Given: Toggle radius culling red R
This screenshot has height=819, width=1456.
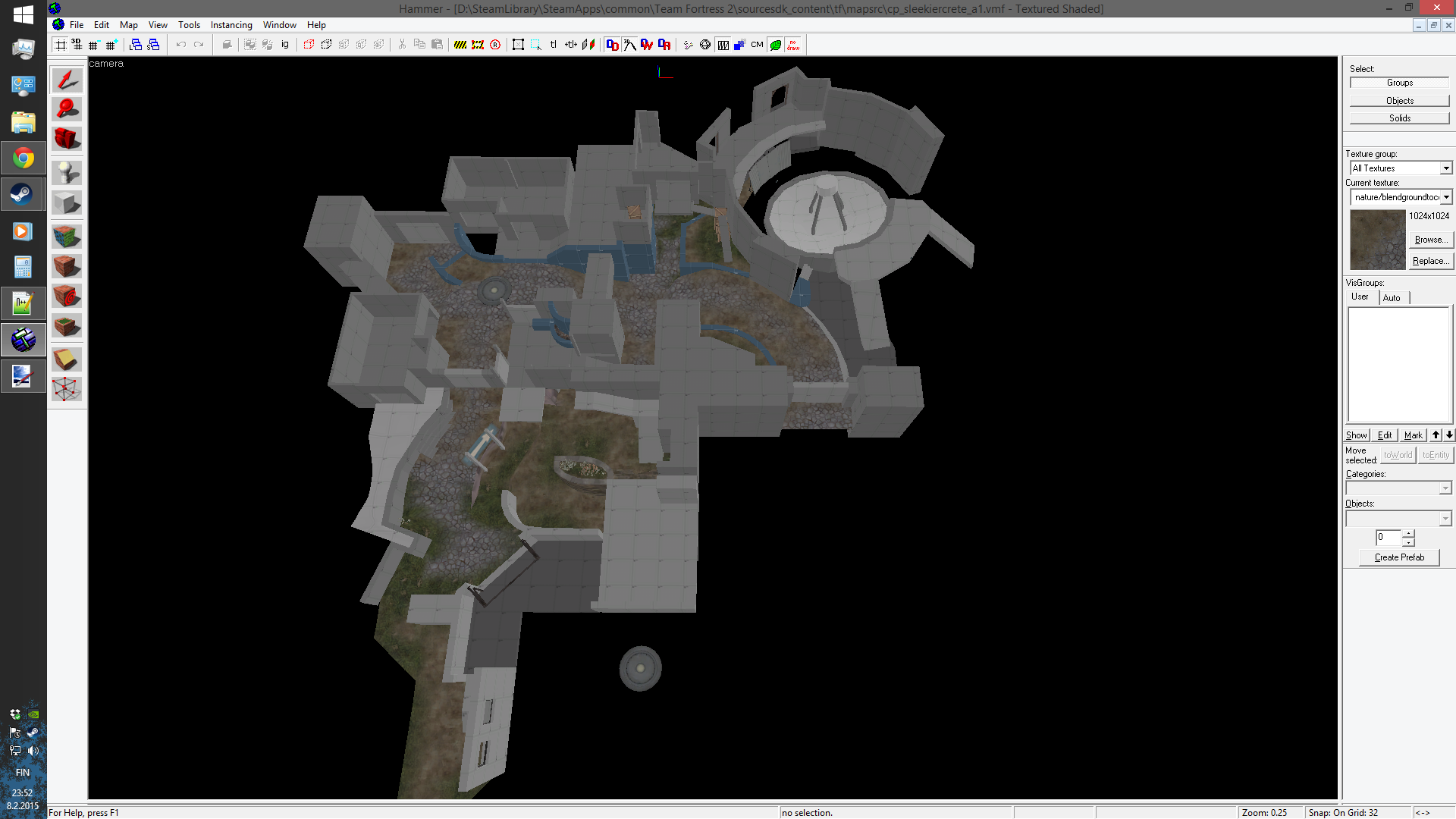Looking at the screenshot, I should 495,45.
